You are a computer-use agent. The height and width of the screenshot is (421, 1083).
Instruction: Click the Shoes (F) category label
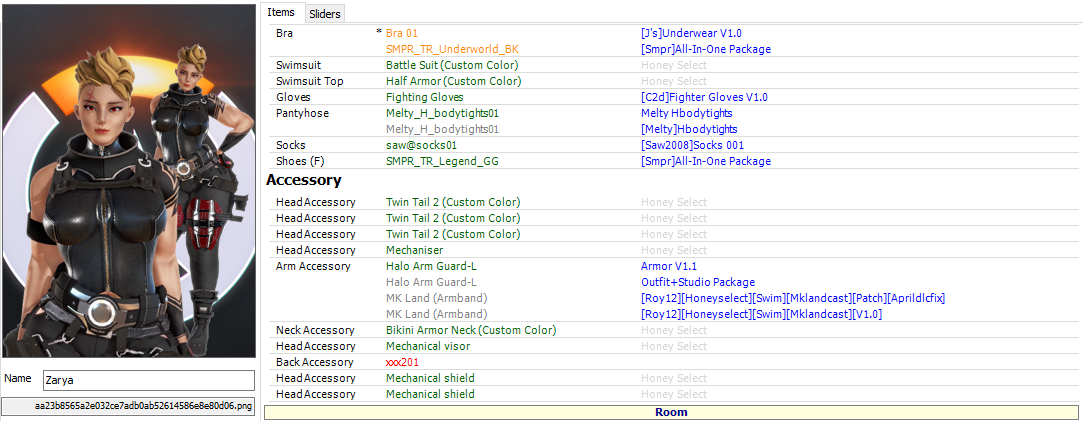[x=300, y=161]
